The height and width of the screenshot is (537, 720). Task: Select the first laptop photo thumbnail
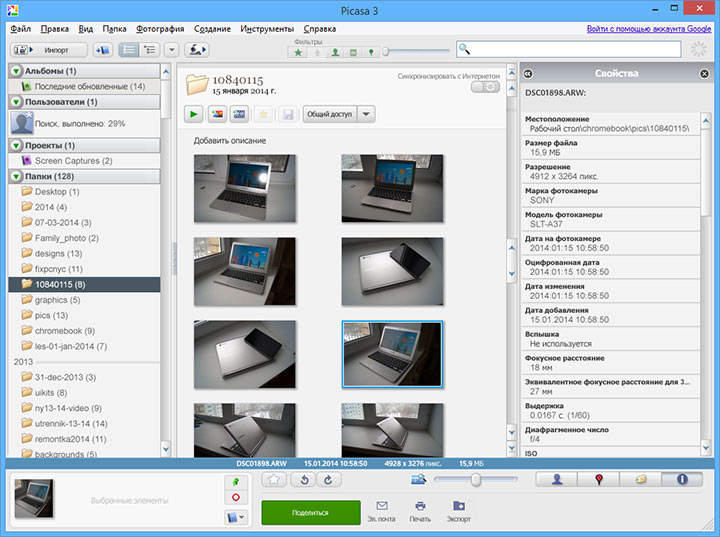click(245, 188)
